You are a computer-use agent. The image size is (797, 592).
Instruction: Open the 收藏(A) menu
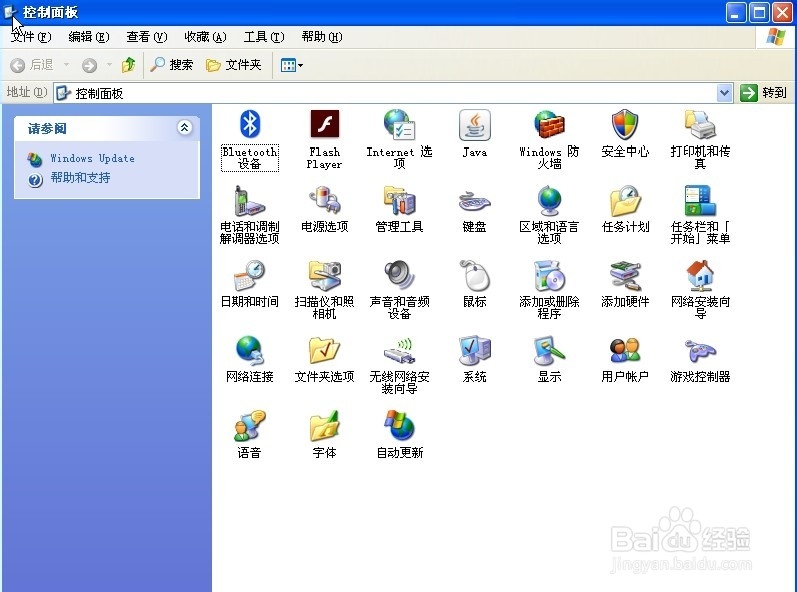pyautogui.click(x=205, y=37)
